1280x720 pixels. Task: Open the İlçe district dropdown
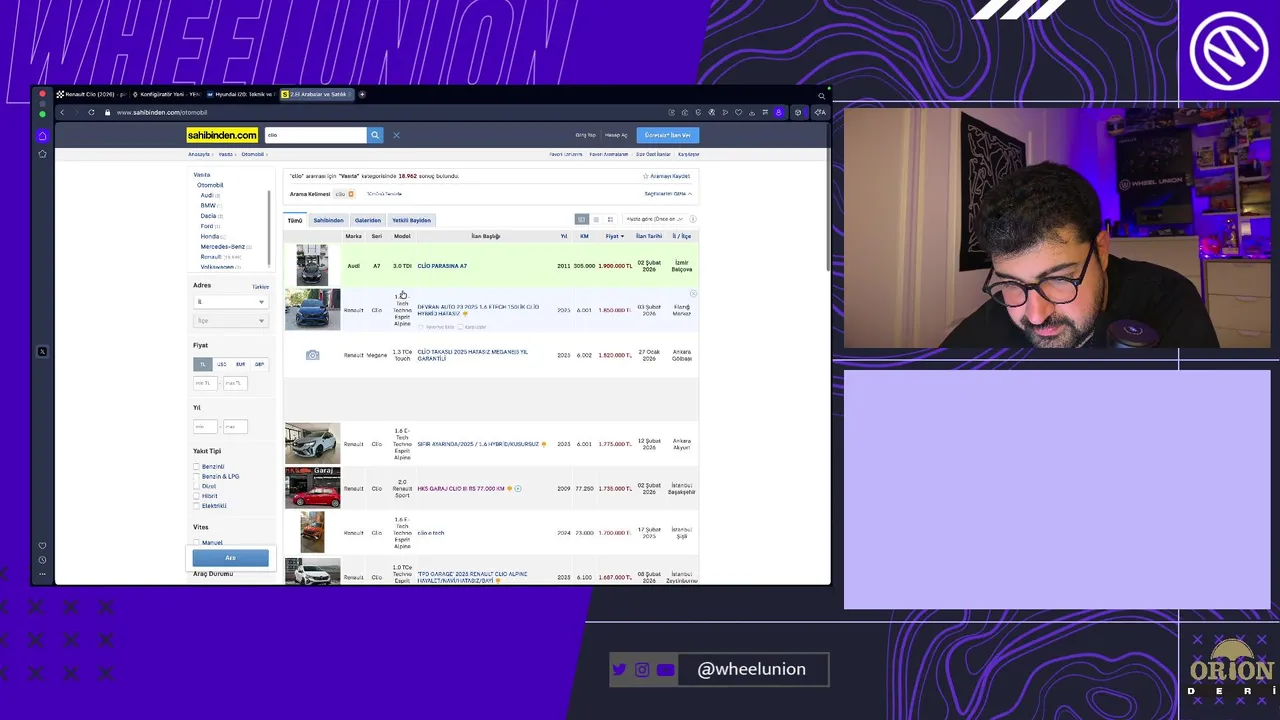[x=230, y=321]
